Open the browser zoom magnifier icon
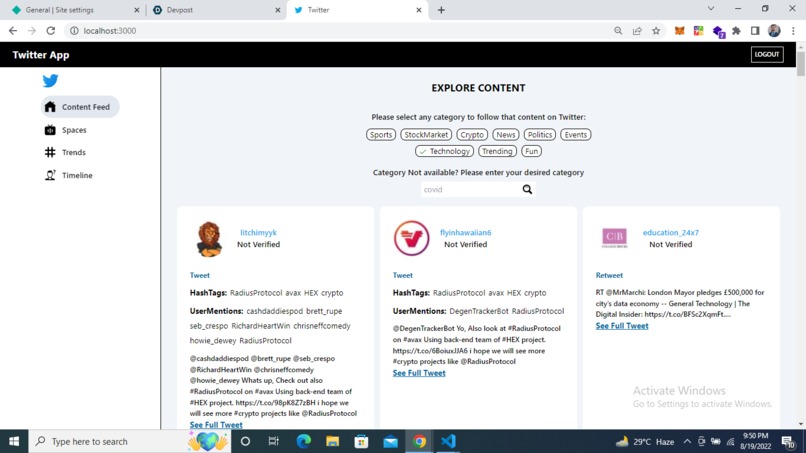This screenshot has height=453, width=806. click(618, 31)
